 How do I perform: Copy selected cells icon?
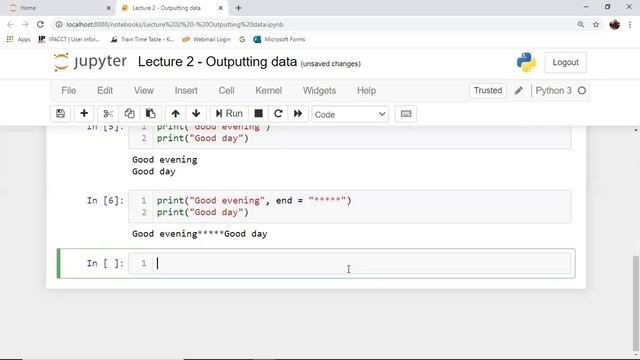click(x=129, y=114)
